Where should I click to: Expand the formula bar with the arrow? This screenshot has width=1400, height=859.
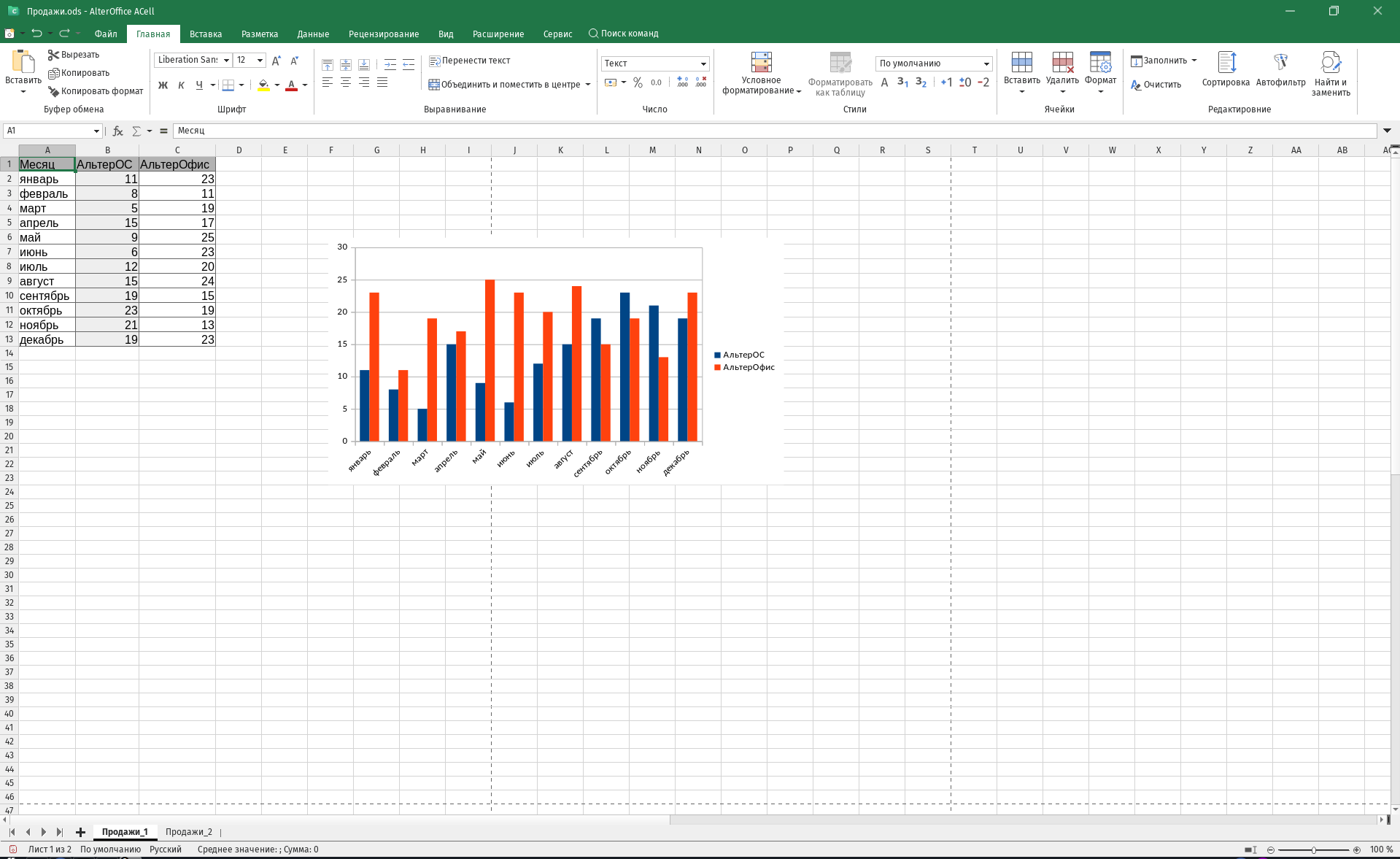point(1387,131)
